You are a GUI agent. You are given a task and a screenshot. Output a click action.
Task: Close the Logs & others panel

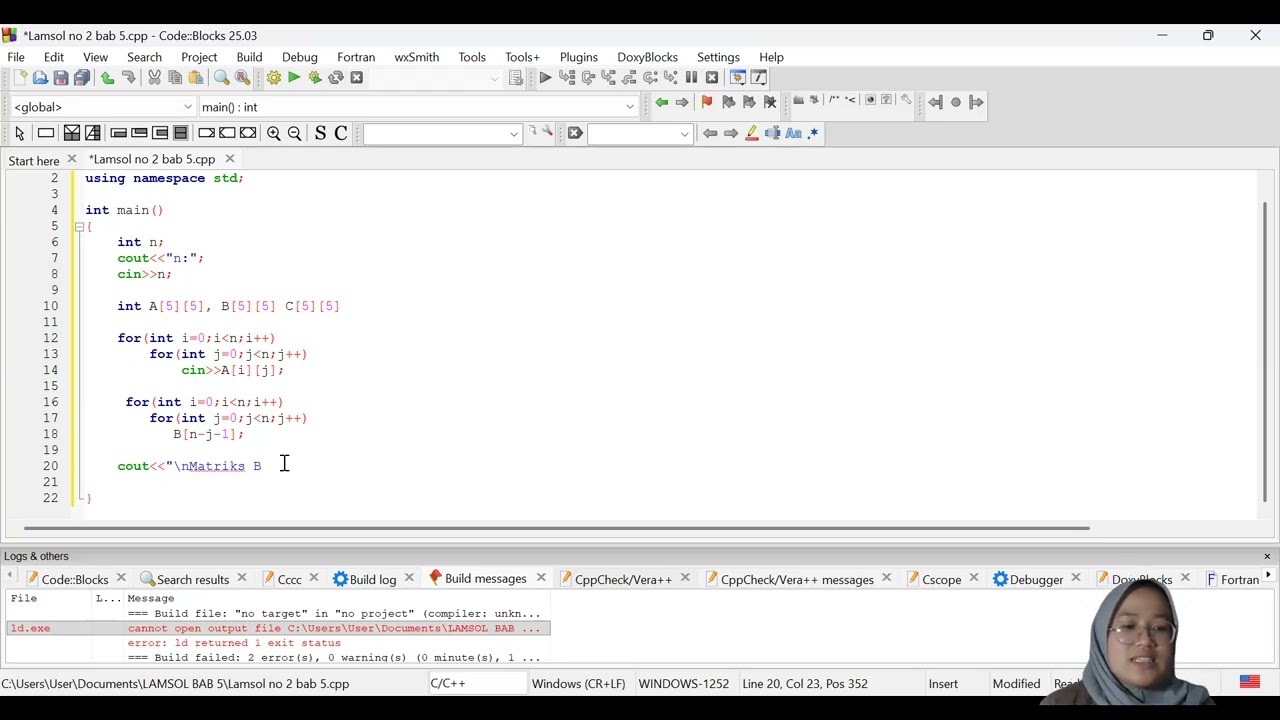point(1267,556)
